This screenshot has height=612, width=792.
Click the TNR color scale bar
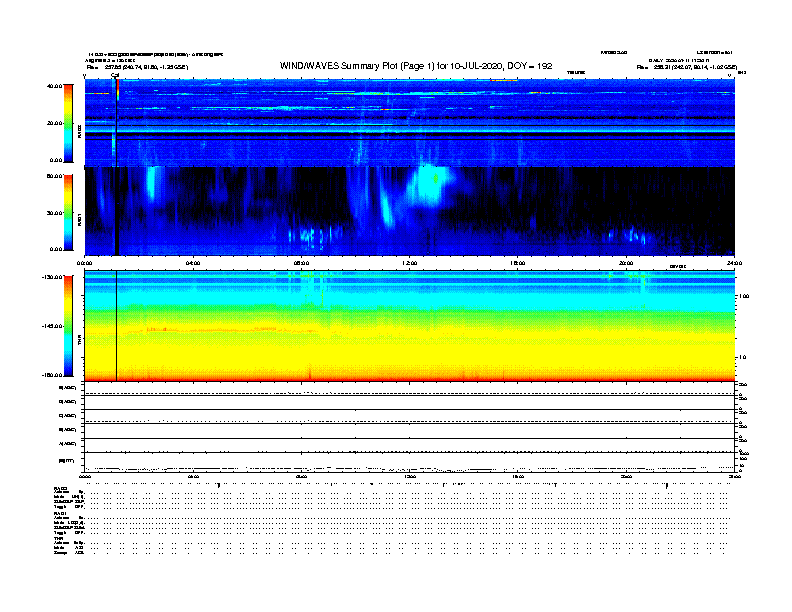tap(68, 326)
